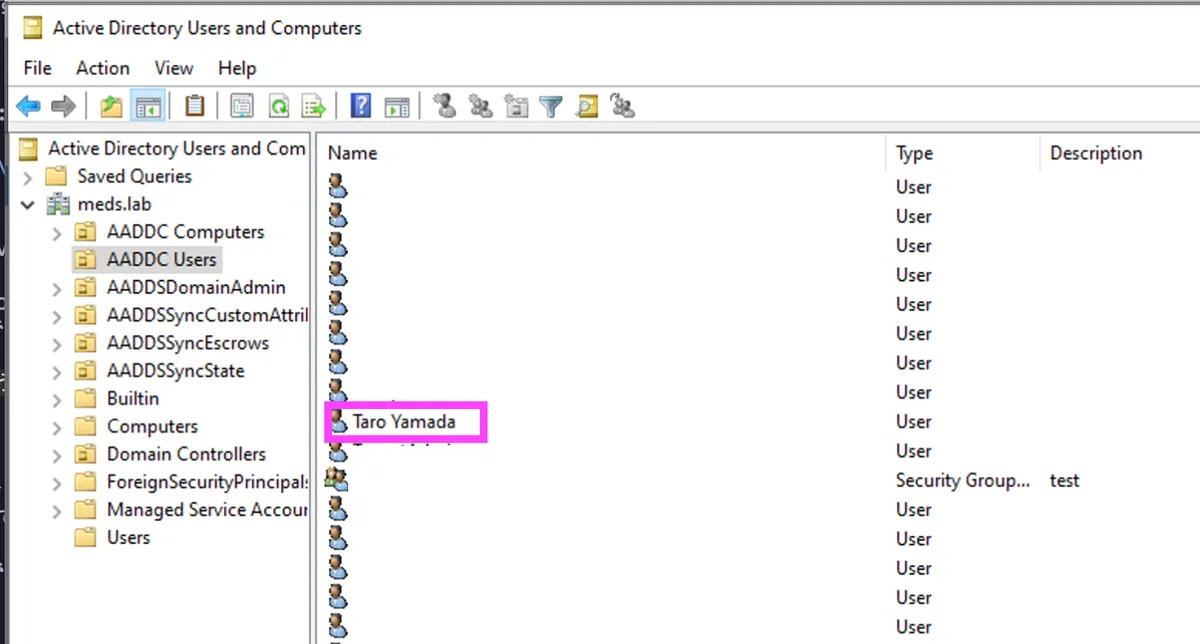Expand the Saved Queries node
This screenshot has height=644, width=1200.
[27, 177]
